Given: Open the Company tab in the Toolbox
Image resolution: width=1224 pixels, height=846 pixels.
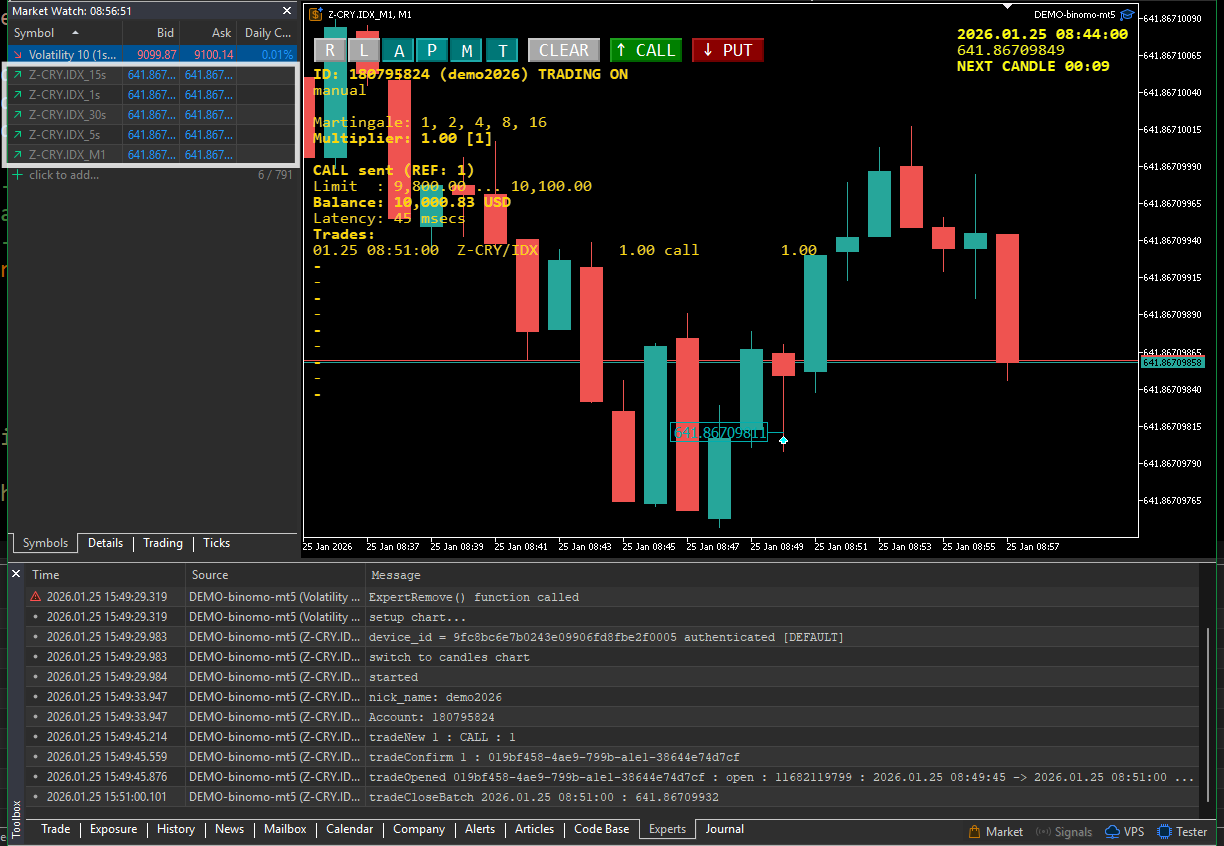Looking at the screenshot, I should click(419, 829).
